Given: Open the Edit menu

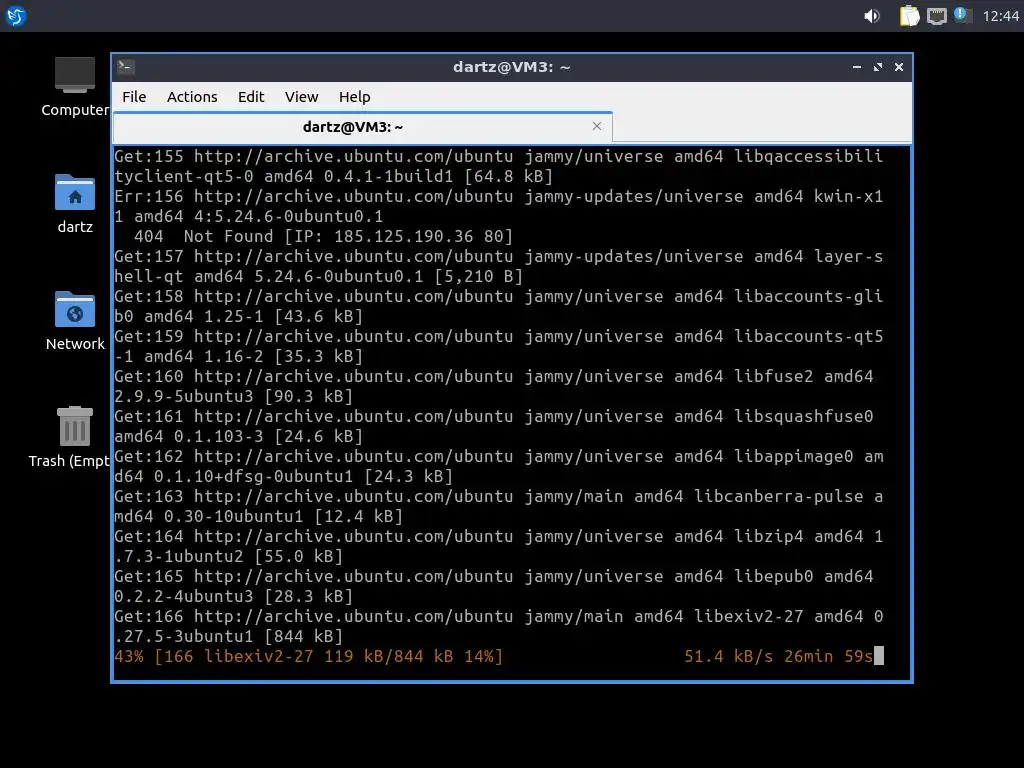Looking at the screenshot, I should tap(251, 97).
